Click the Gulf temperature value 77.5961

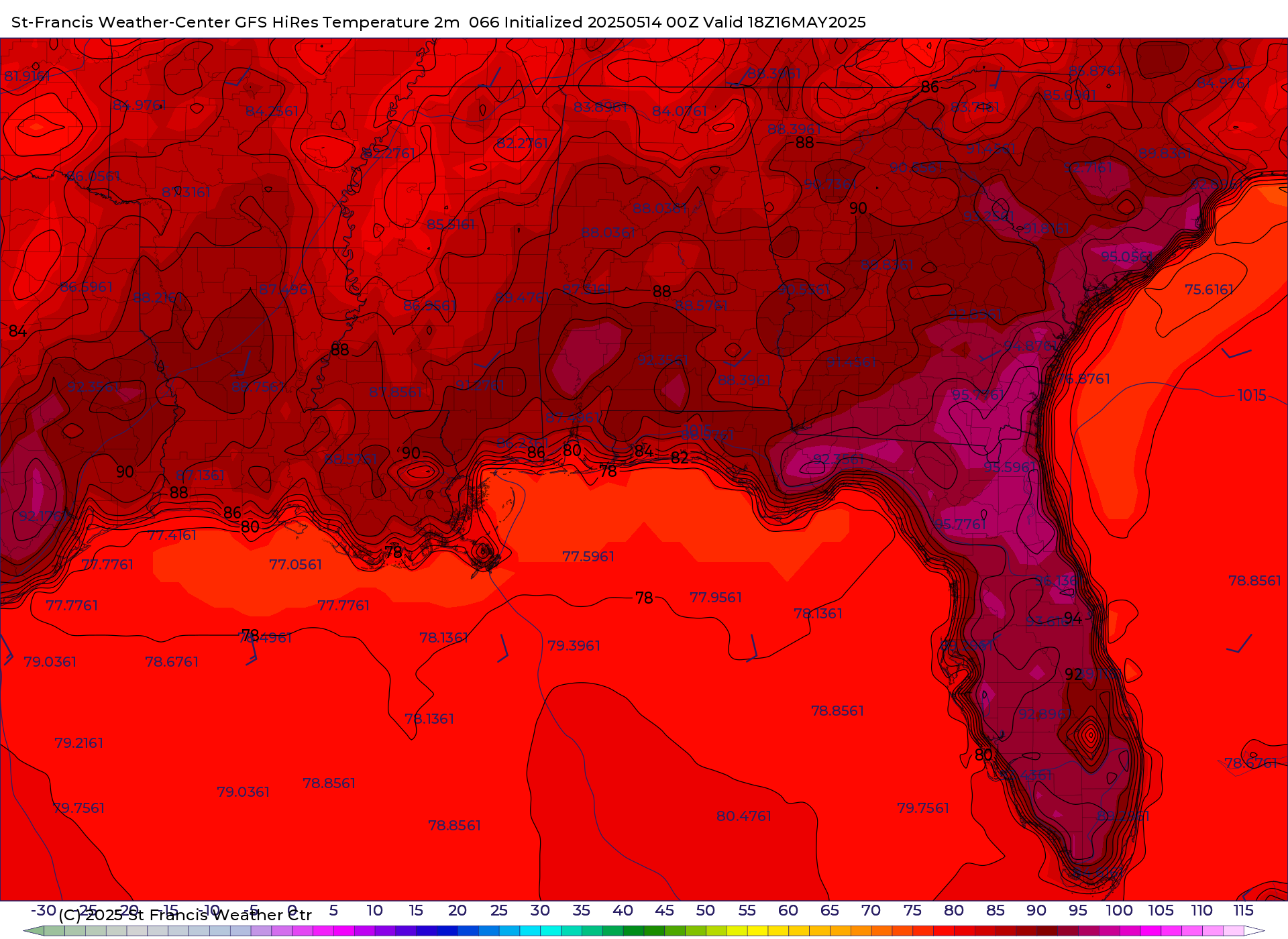coord(588,556)
